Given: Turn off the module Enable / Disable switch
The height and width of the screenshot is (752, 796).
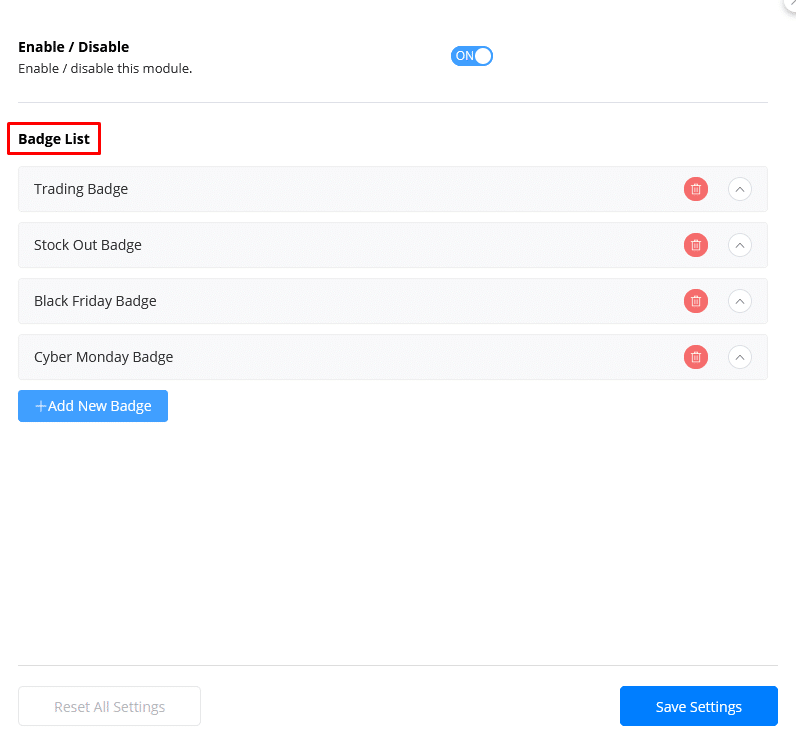Looking at the screenshot, I should 472,56.
